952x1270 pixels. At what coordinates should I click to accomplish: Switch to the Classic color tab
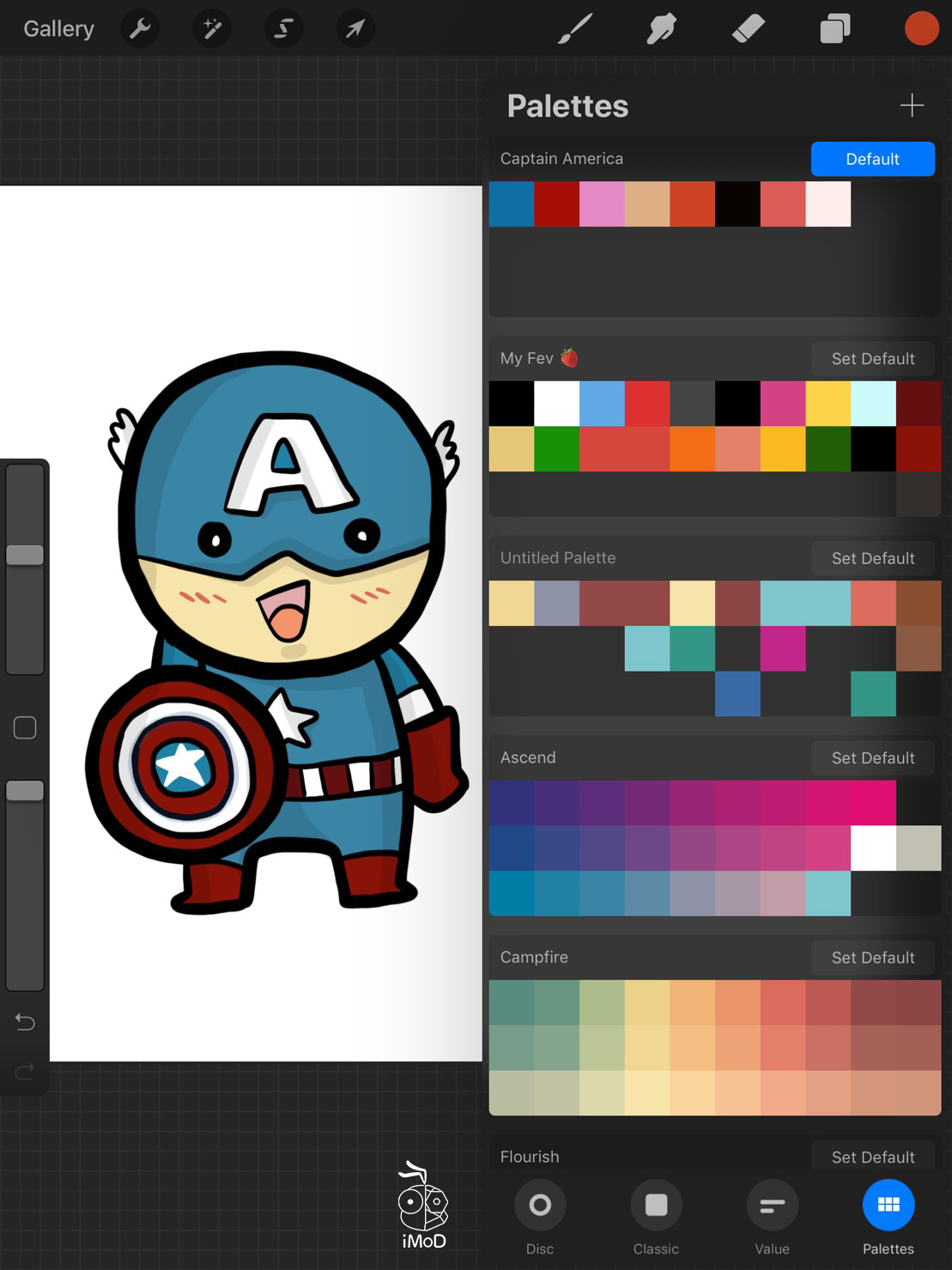click(656, 1216)
